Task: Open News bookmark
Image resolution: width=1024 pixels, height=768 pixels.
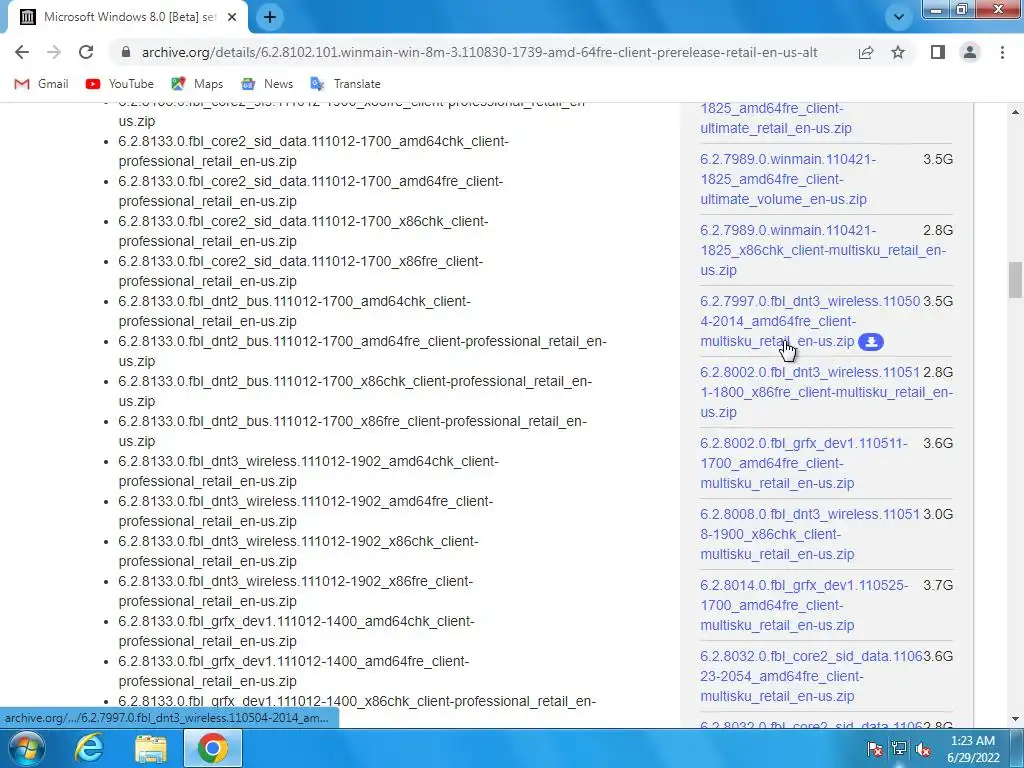Action: (267, 84)
